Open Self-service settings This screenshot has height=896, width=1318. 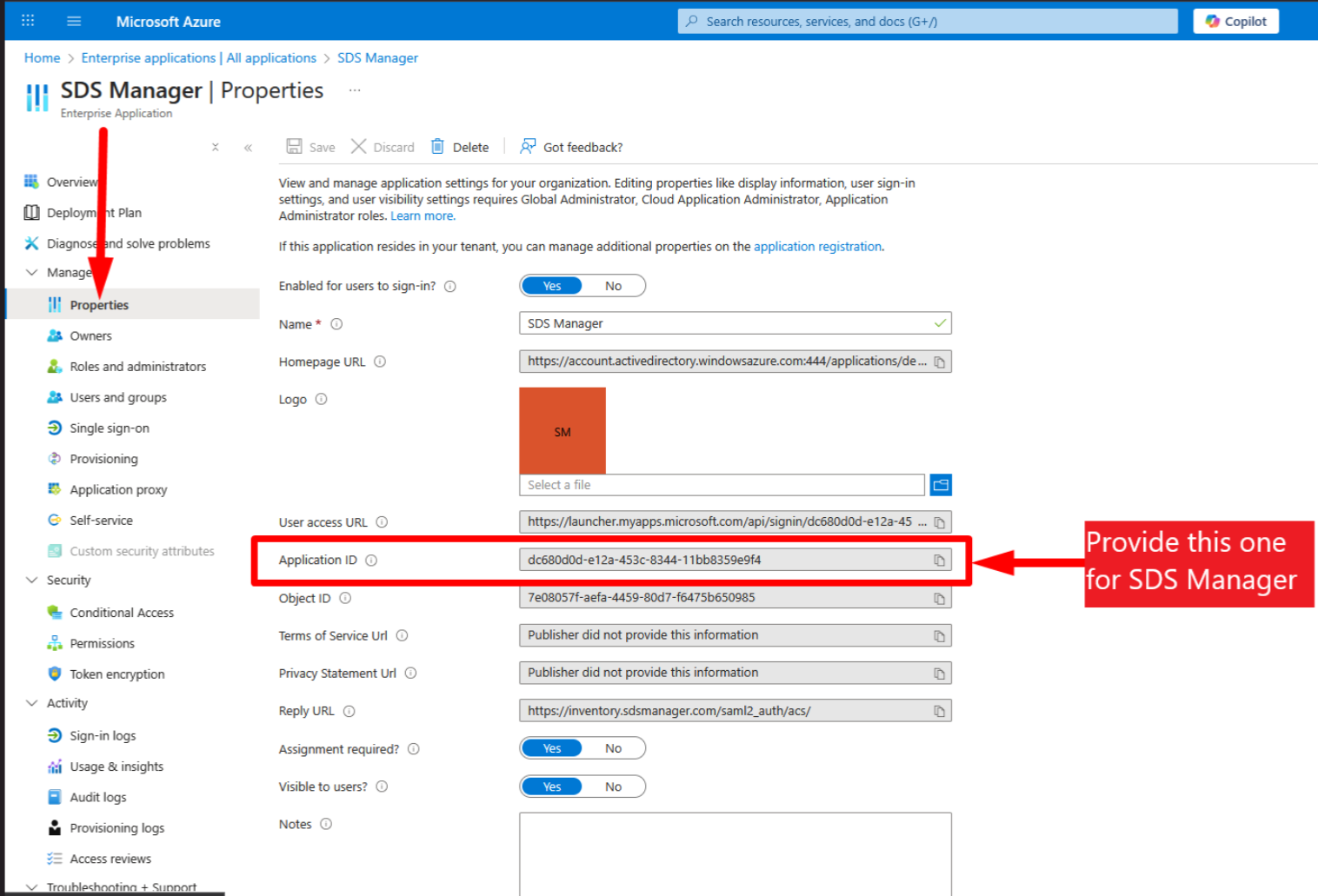[101, 520]
